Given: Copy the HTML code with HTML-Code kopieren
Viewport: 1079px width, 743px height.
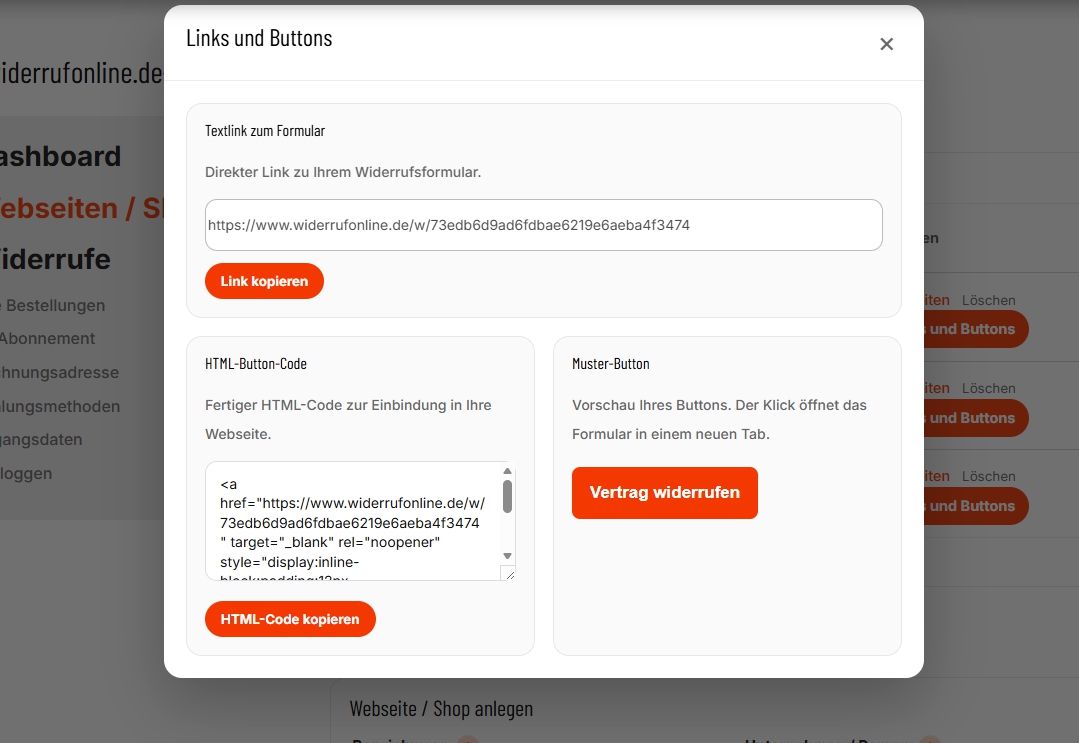Looking at the screenshot, I should tap(290, 619).
